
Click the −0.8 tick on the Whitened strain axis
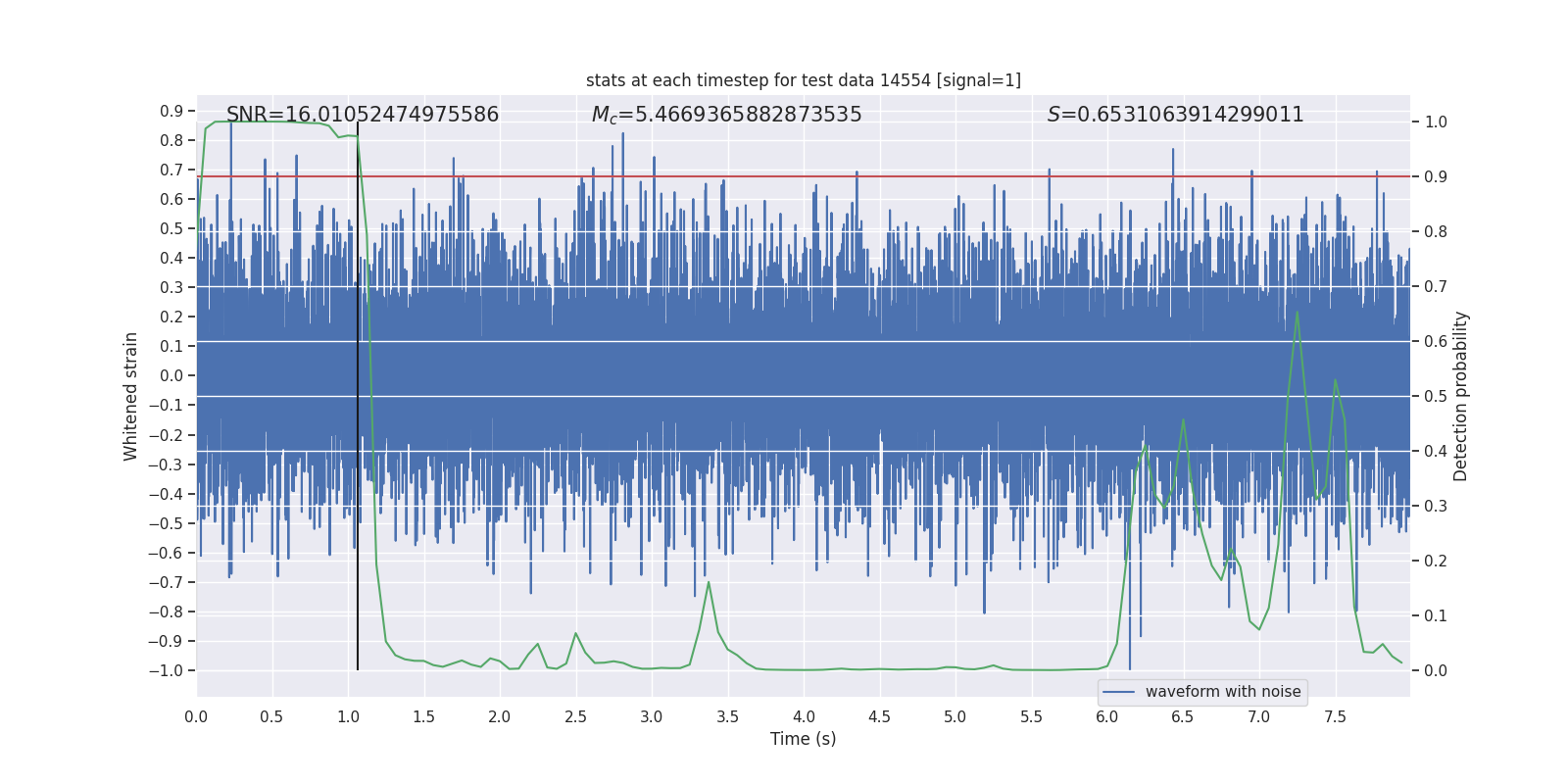pyautogui.click(x=166, y=612)
